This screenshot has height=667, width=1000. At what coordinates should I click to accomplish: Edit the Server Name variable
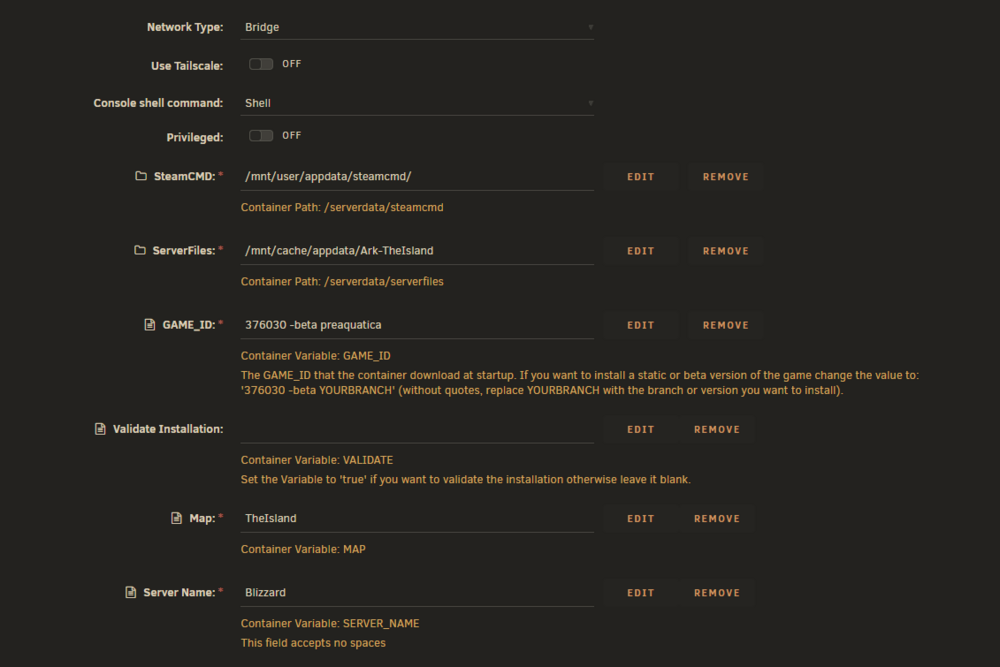click(x=640, y=592)
